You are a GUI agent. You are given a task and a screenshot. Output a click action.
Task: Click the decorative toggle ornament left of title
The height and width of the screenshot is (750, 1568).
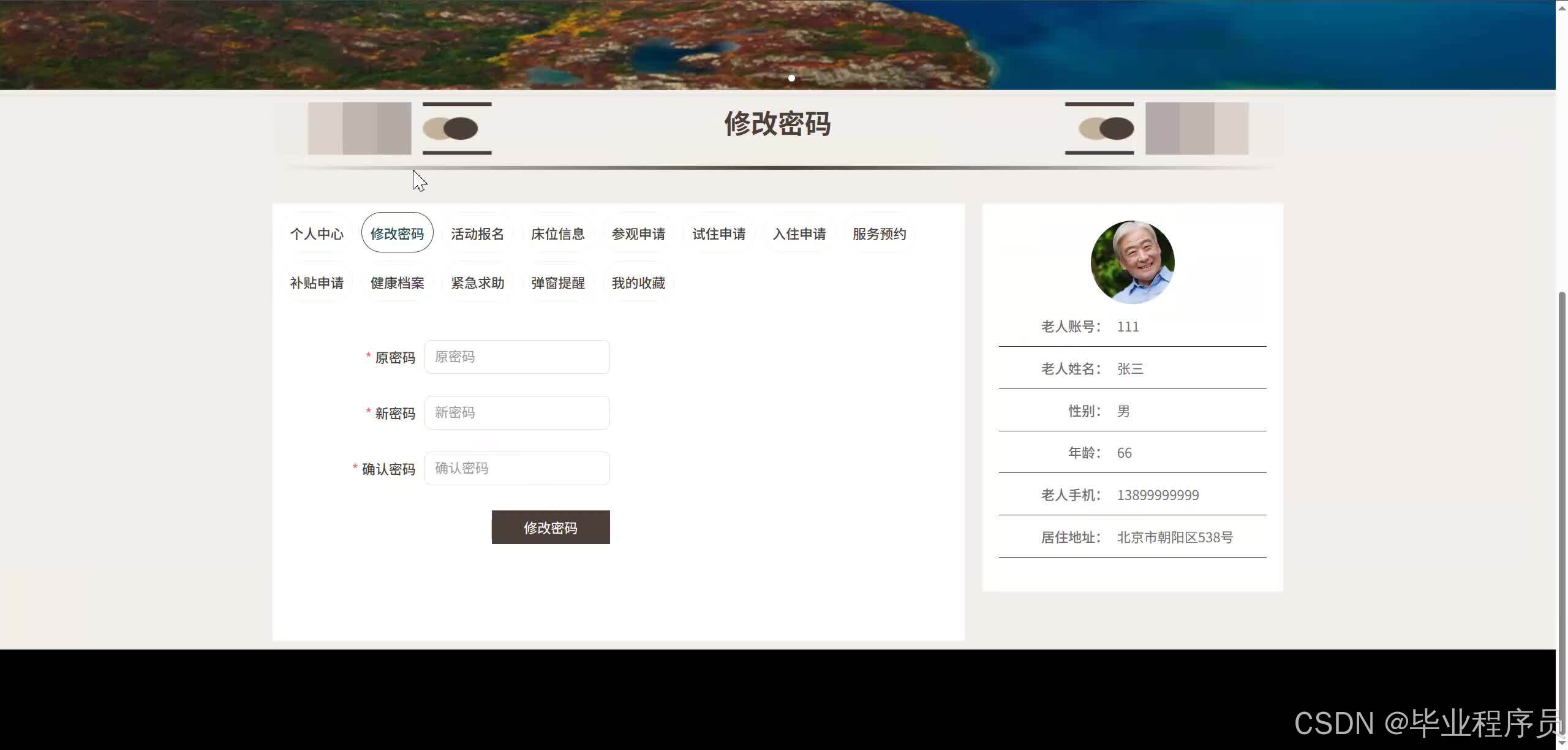457,128
